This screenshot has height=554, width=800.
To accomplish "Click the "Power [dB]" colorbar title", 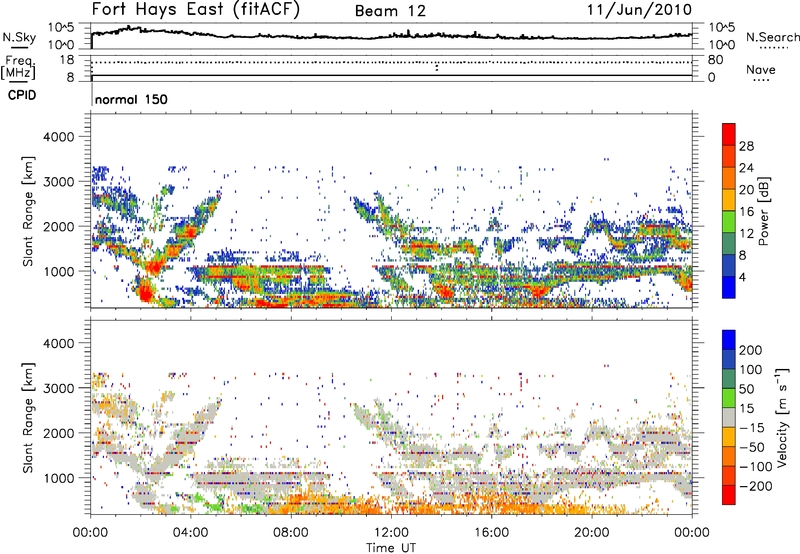I will [763, 211].
